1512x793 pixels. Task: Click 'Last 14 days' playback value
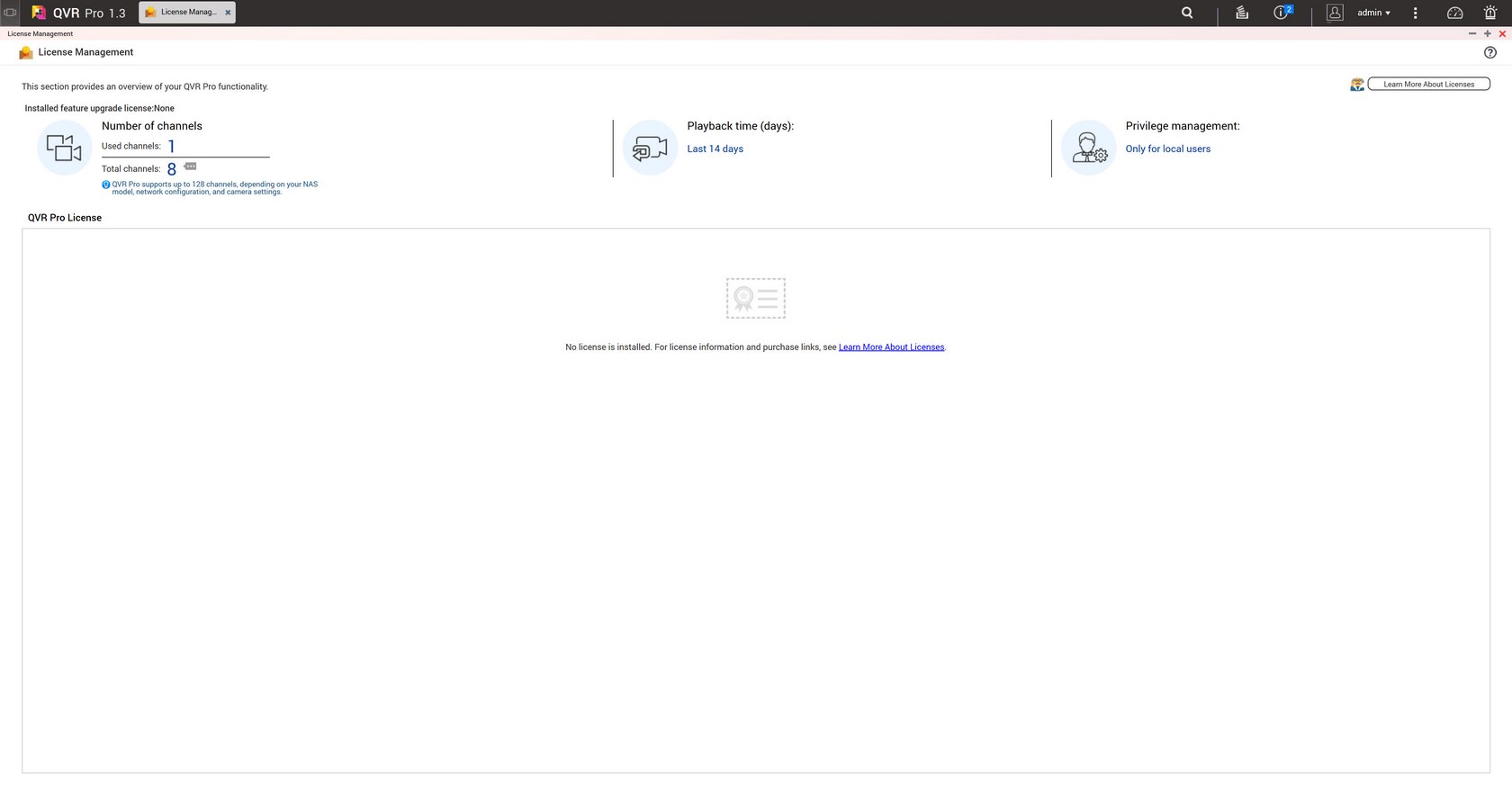(715, 149)
